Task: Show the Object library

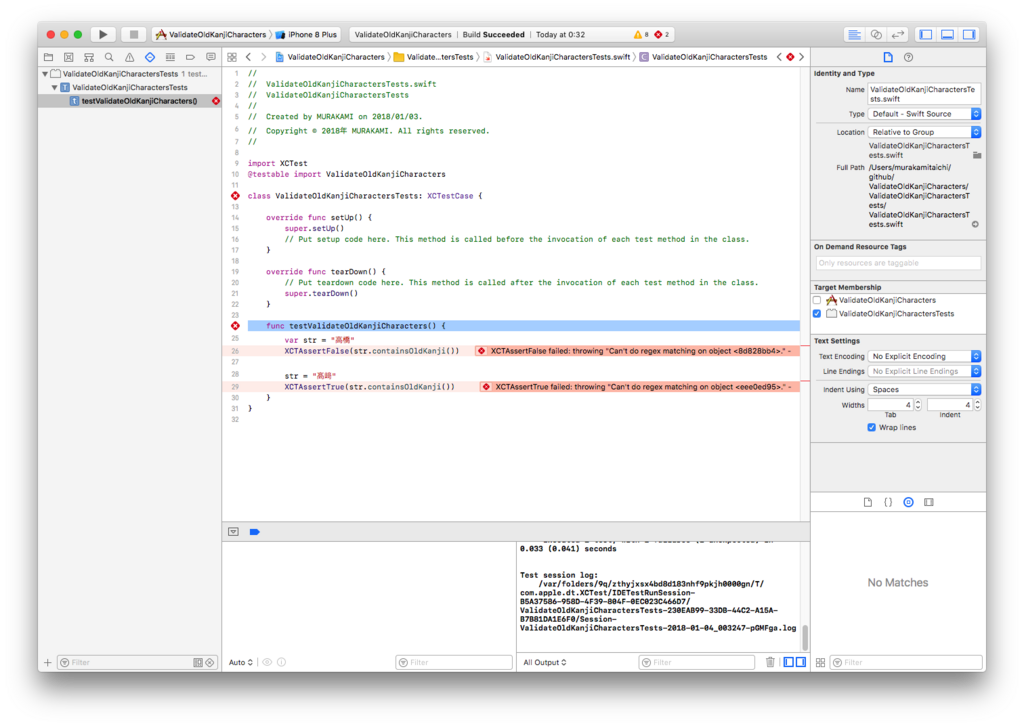Action: (x=908, y=502)
